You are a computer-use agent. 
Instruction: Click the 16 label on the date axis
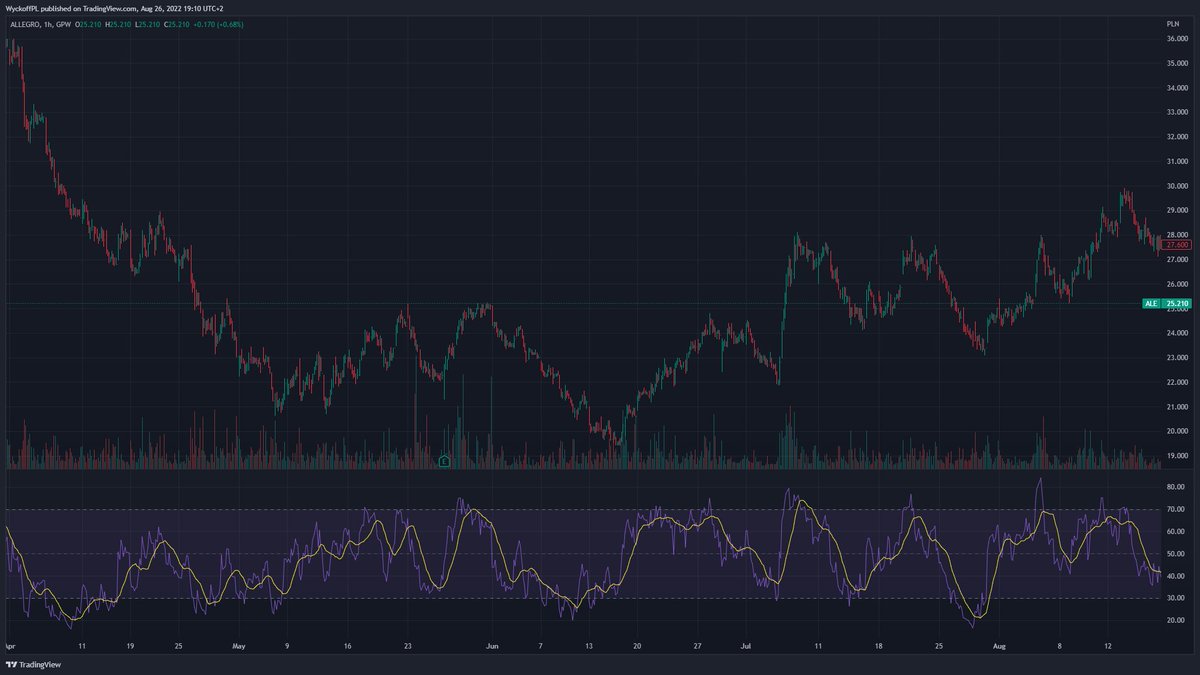[347, 646]
